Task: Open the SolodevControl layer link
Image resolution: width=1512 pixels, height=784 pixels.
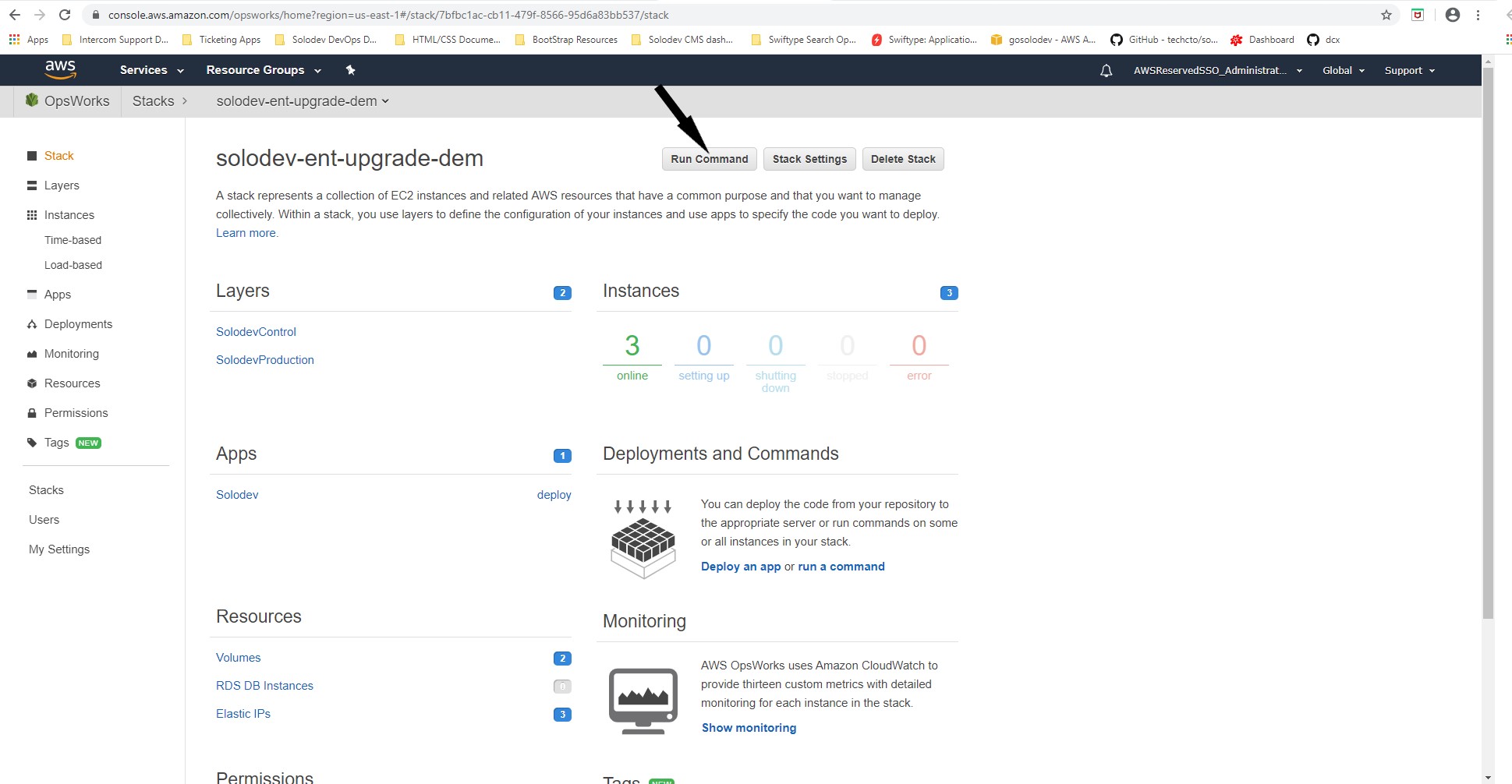Action: pos(256,332)
